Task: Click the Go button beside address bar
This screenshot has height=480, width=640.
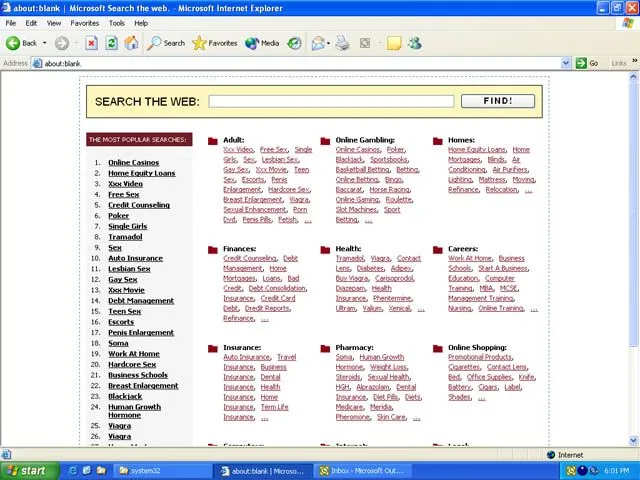Action: coord(587,63)
